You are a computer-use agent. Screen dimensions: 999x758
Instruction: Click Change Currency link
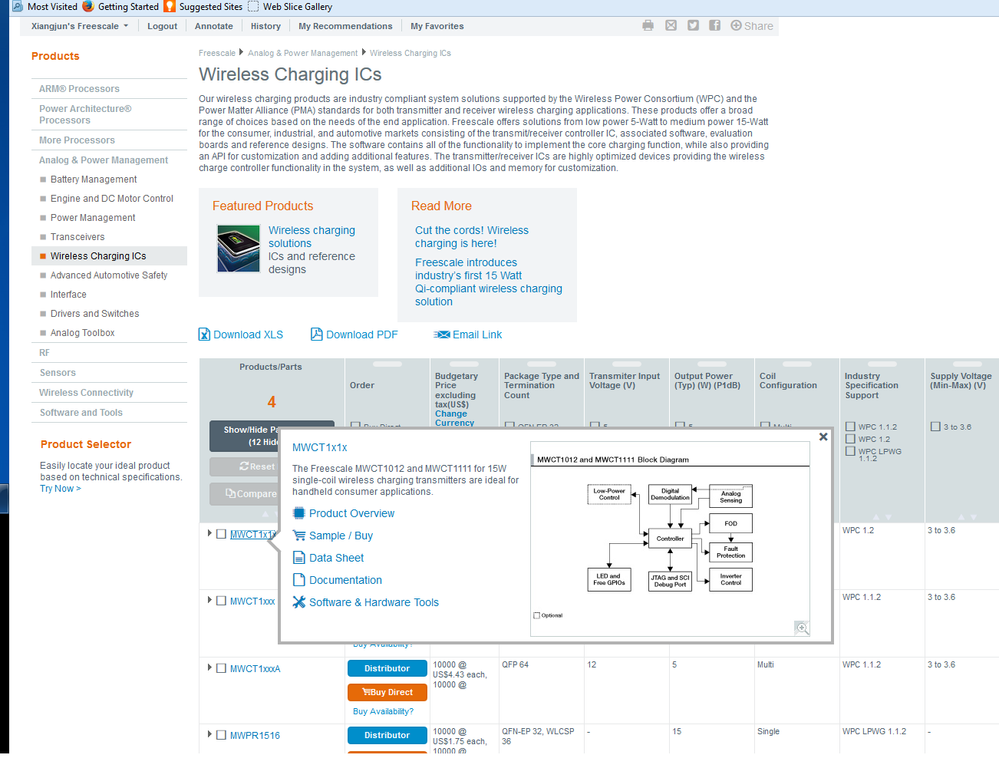tap(454, 418)
